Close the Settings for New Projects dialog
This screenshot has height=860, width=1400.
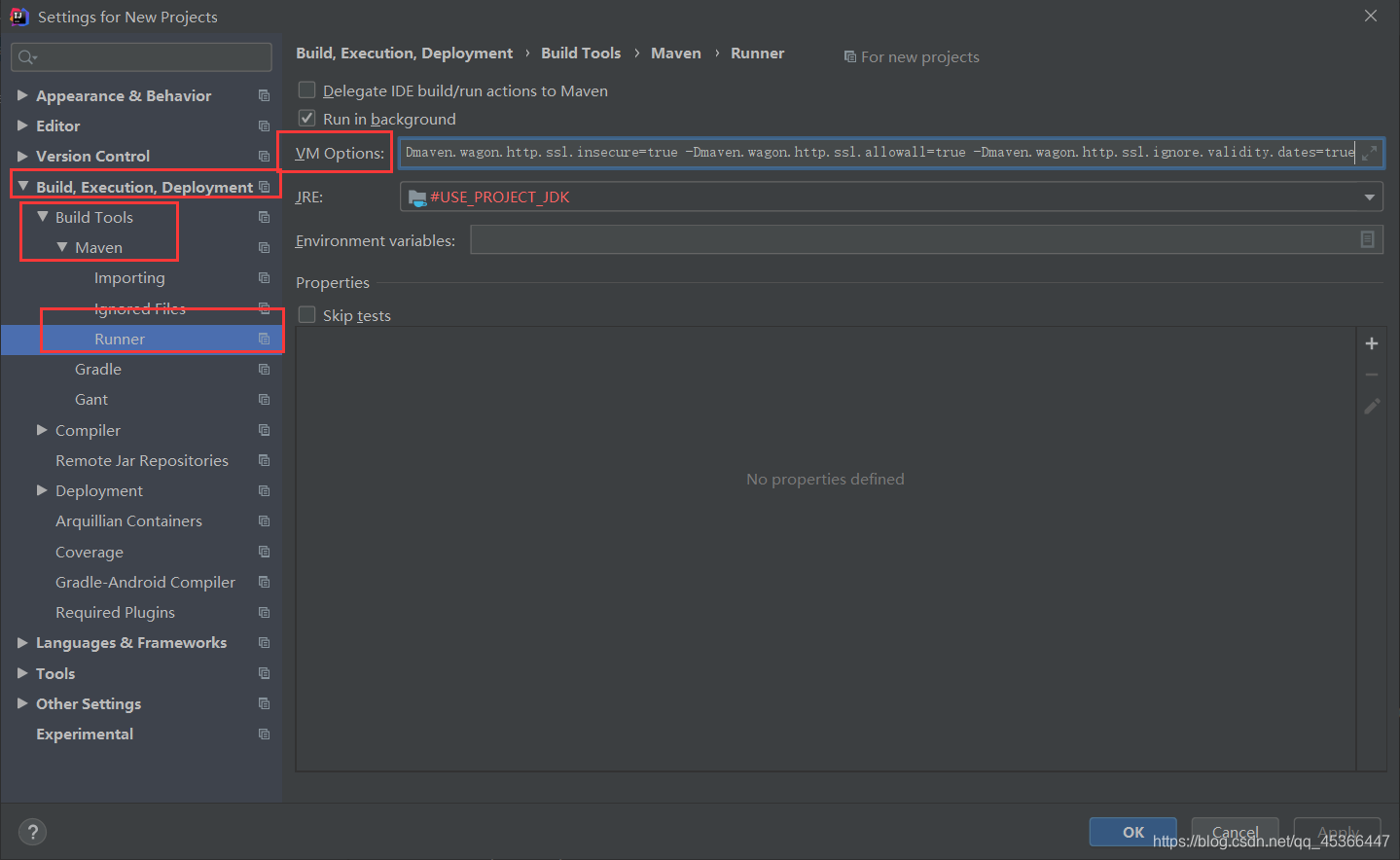click(1370, 17)
